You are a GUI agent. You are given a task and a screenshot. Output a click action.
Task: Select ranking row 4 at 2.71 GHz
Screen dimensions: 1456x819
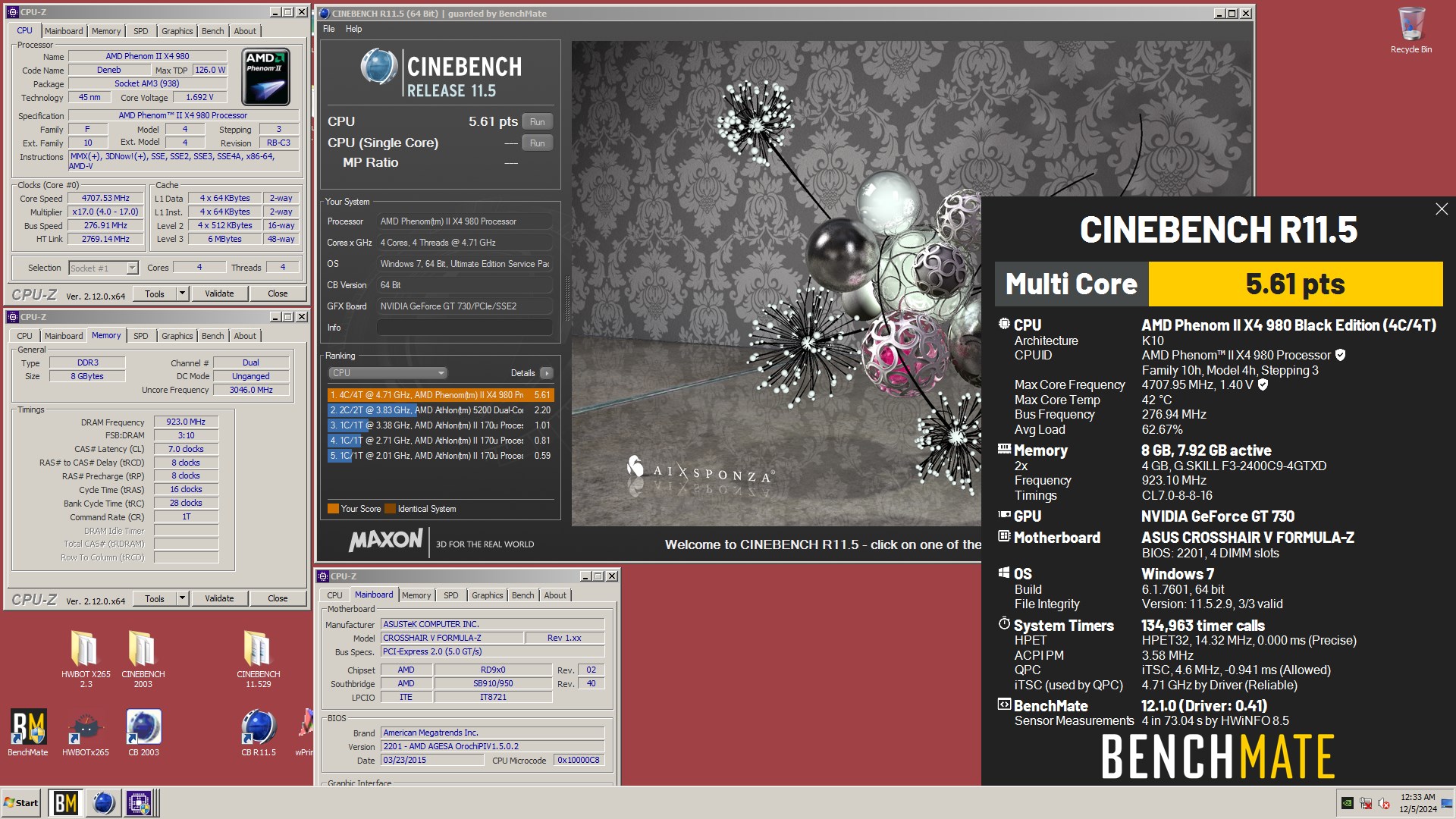point(441,441)
